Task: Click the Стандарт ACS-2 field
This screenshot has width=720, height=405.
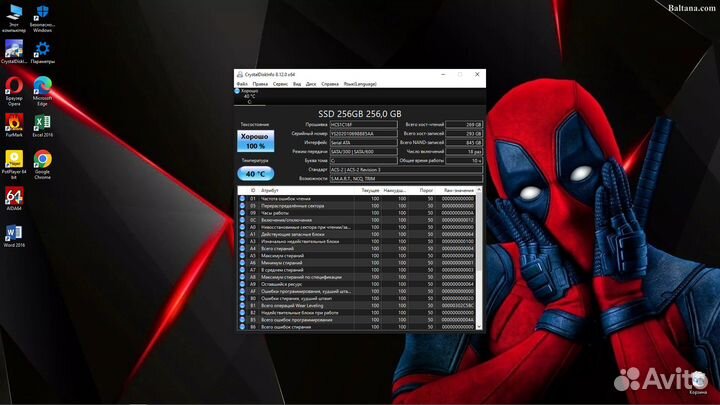Action: pyautogui.click(x=406, y=169)
